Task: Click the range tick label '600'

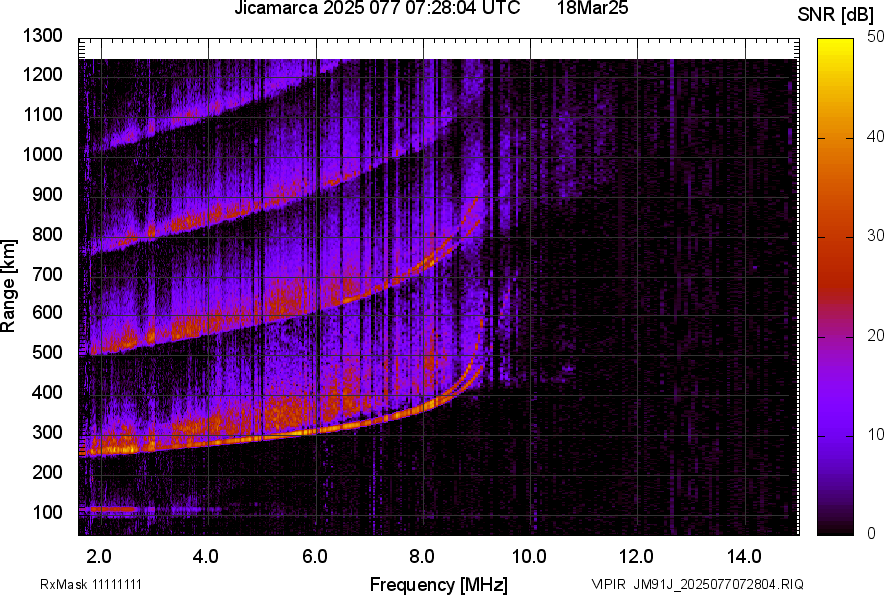Action: pos(47,312)
